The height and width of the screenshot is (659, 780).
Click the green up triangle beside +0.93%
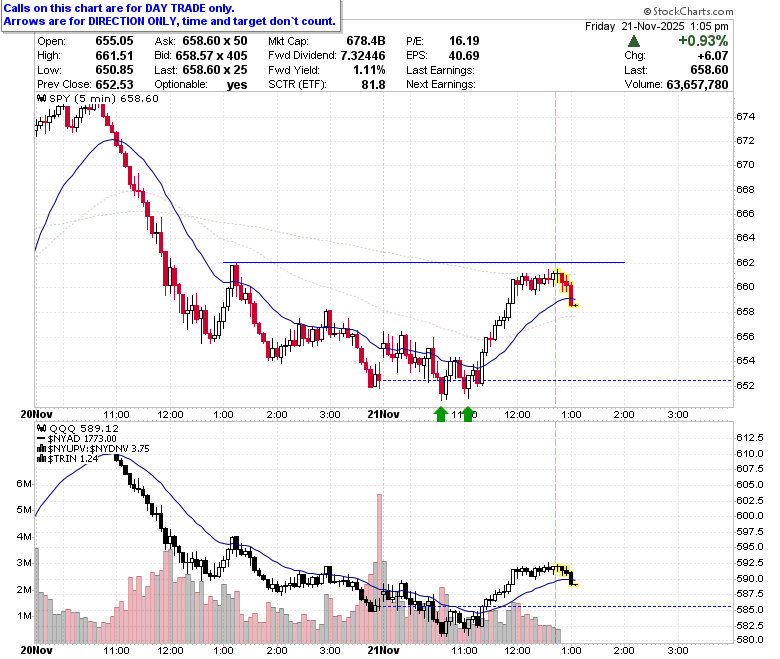634,41
